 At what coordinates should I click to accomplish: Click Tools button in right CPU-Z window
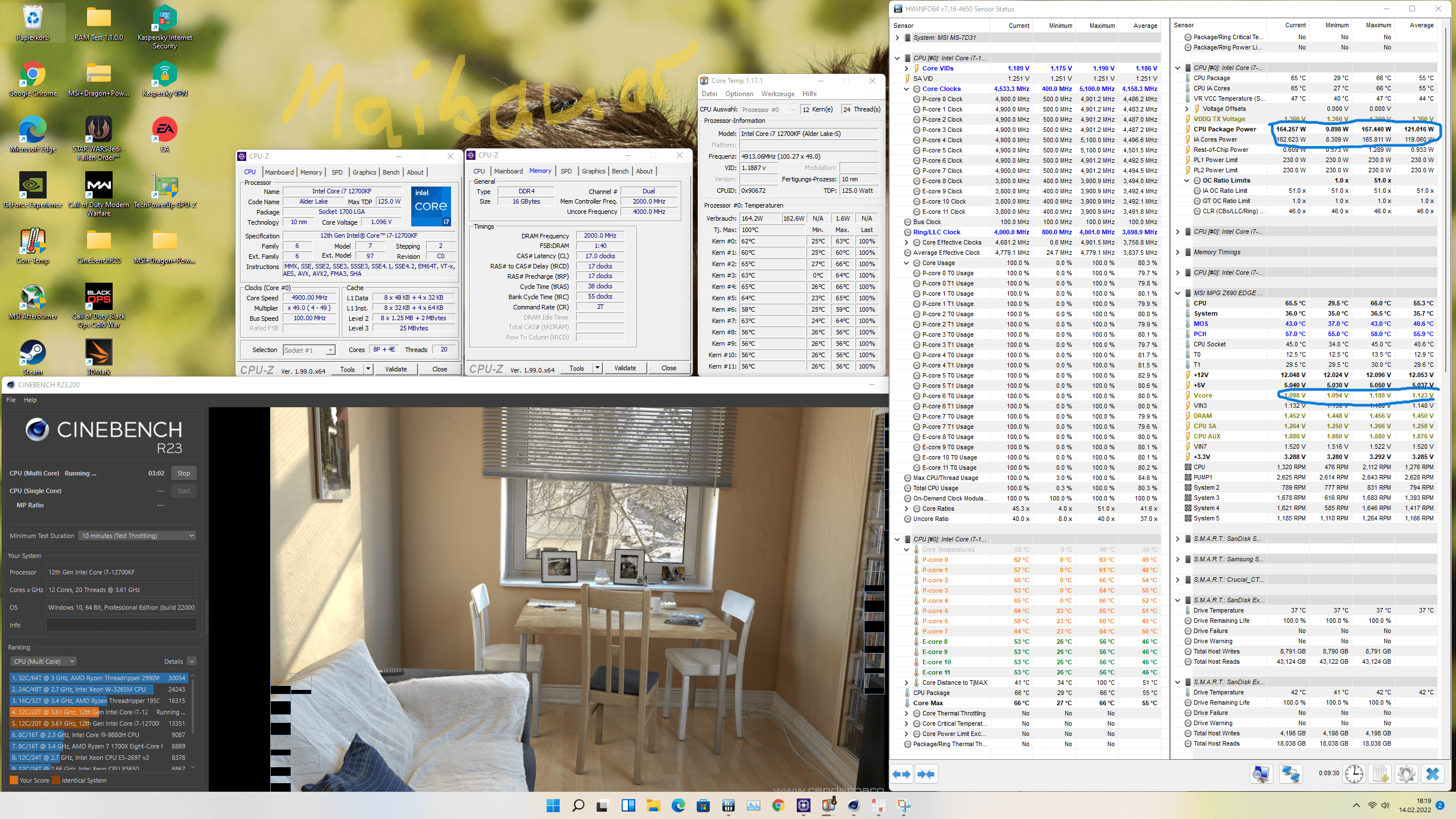pyautogui.click(x=576, y=368)
